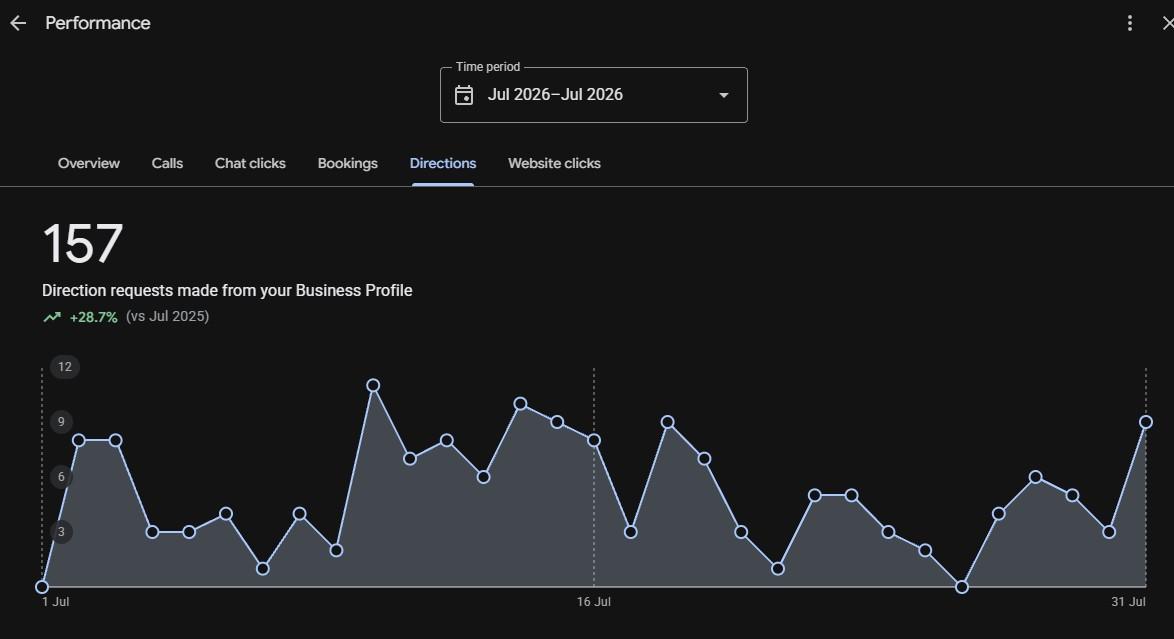Click the (vs Jul 2025) comparison text

tap(168, 316)
